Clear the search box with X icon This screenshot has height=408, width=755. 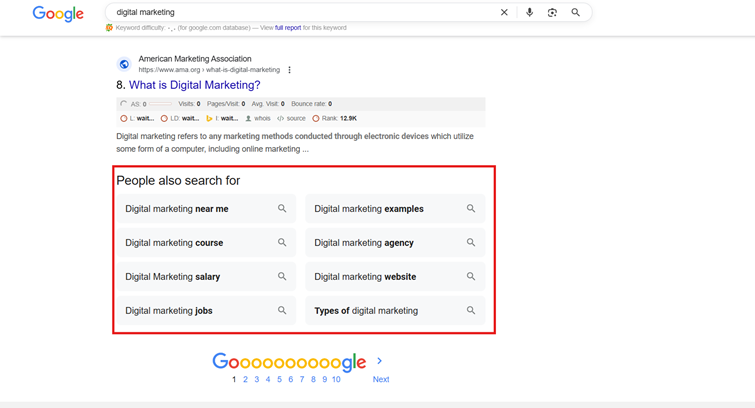tap(504, 13)
